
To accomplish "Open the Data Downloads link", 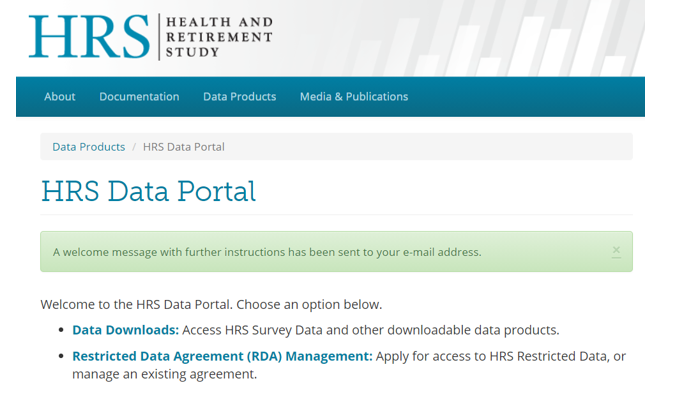I will tap(125, 330).
